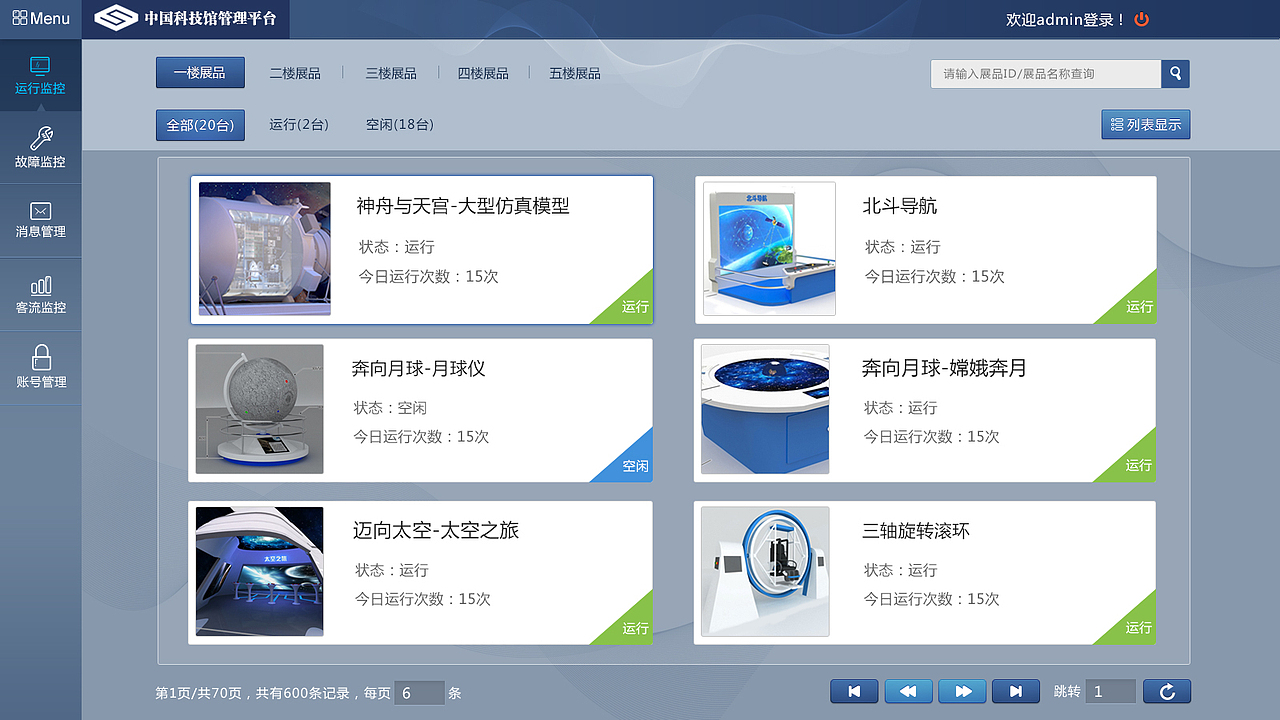Screen dimensions: 1280x720
Task: Click the refresh jump arrow button
Action: pos(1167,691)
